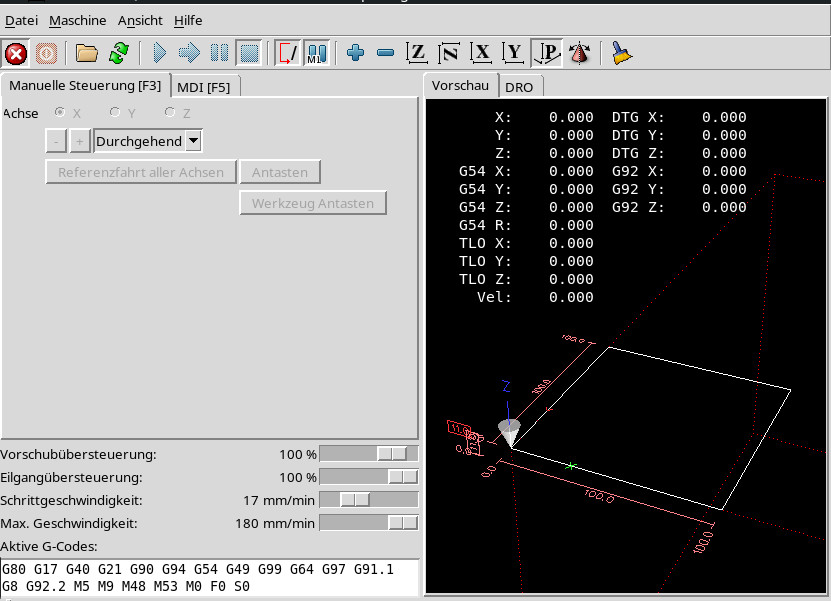Select X axis radio button
831x601 pixels.
(60, 112)
